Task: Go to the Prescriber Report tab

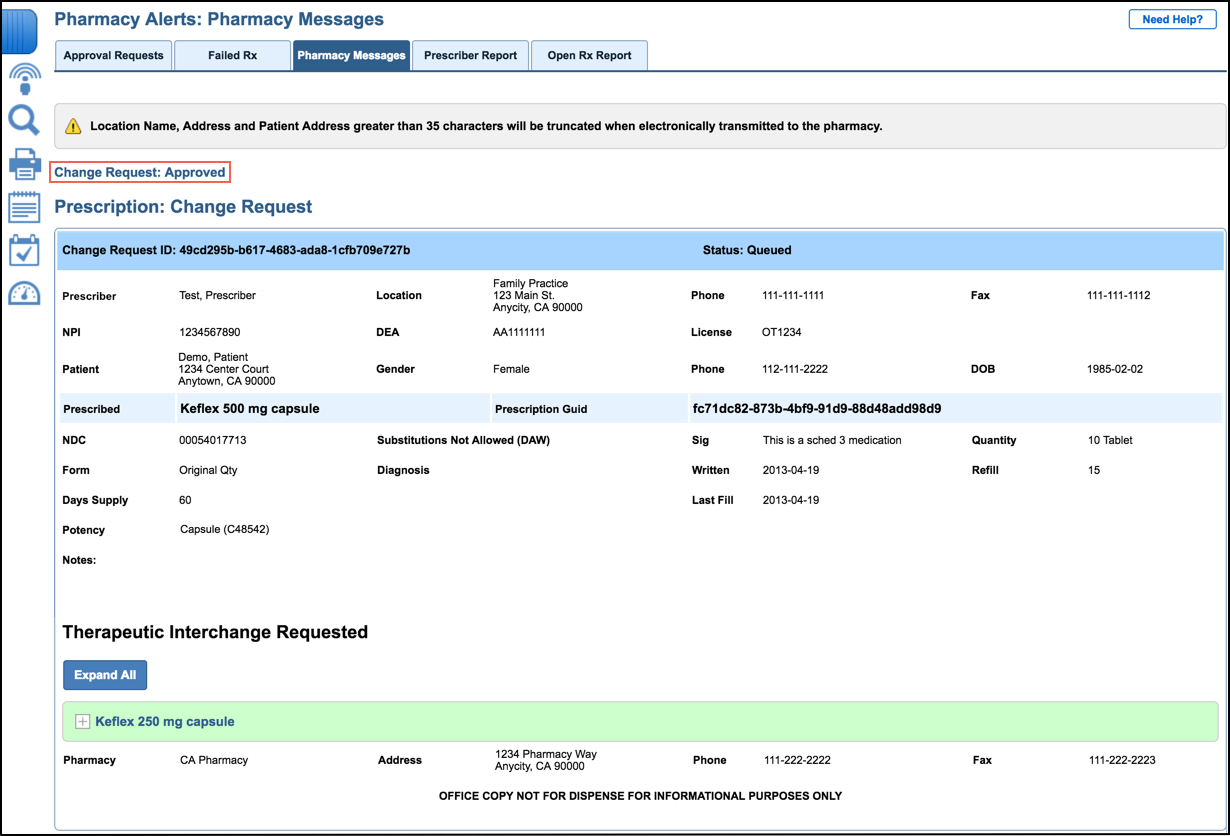Action: coord(470,56)
